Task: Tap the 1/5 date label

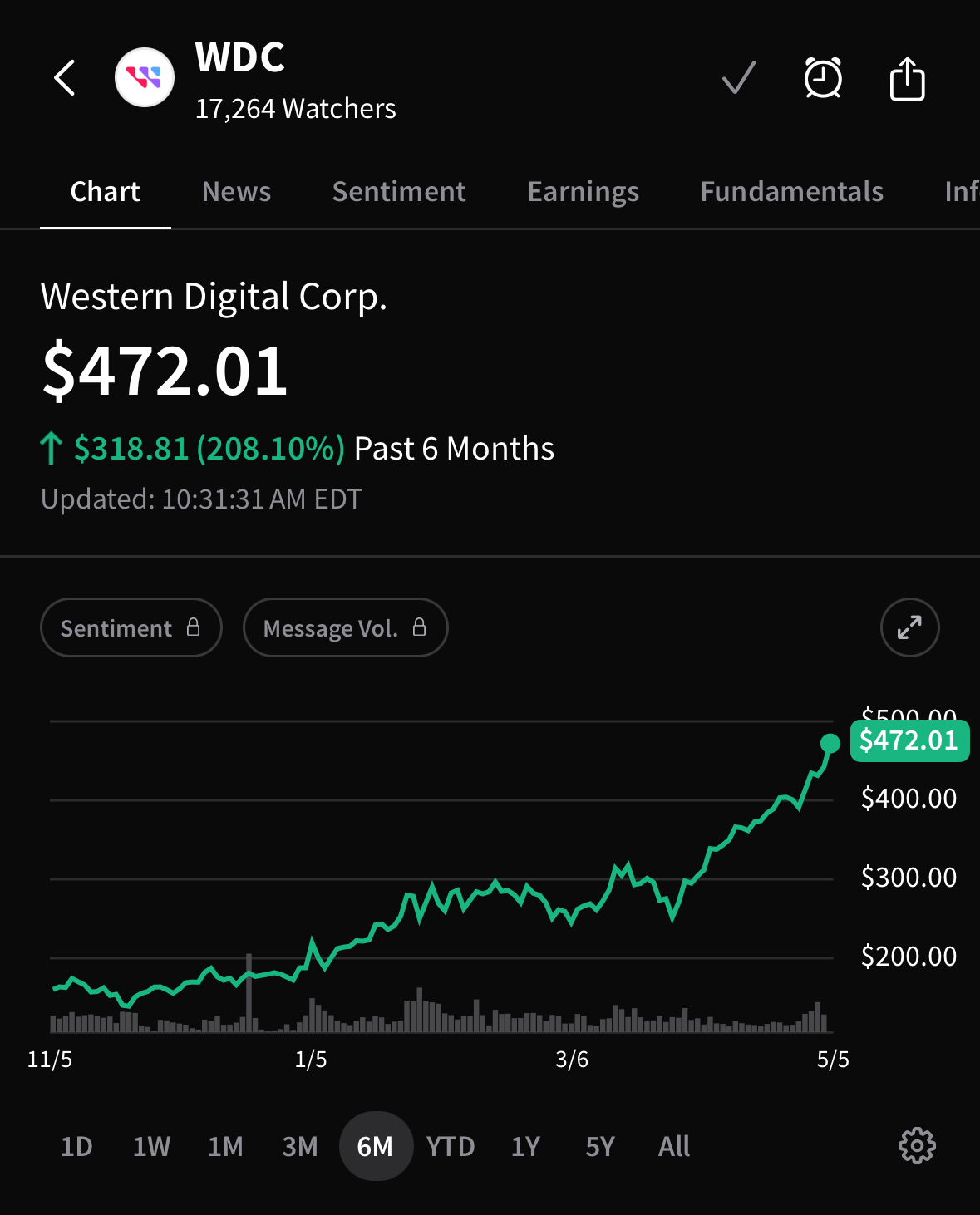Action: click(x=311, y=1060)
